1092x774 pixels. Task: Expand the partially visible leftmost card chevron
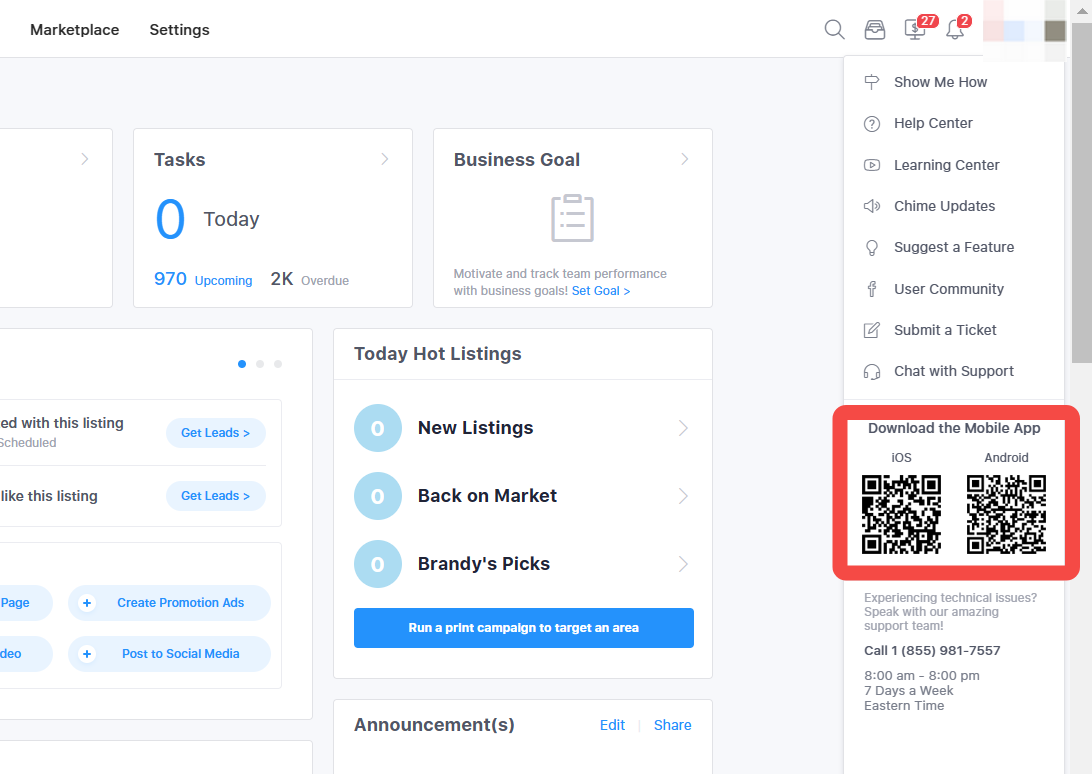tap(84, 160)
